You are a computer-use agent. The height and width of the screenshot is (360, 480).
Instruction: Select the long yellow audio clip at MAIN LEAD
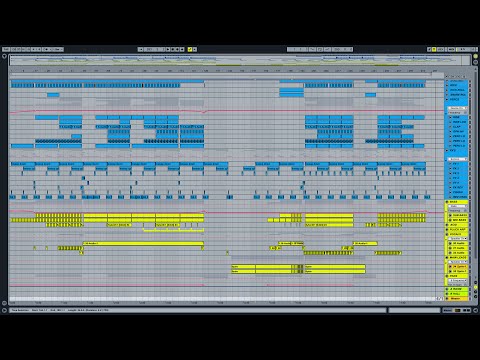335,267
